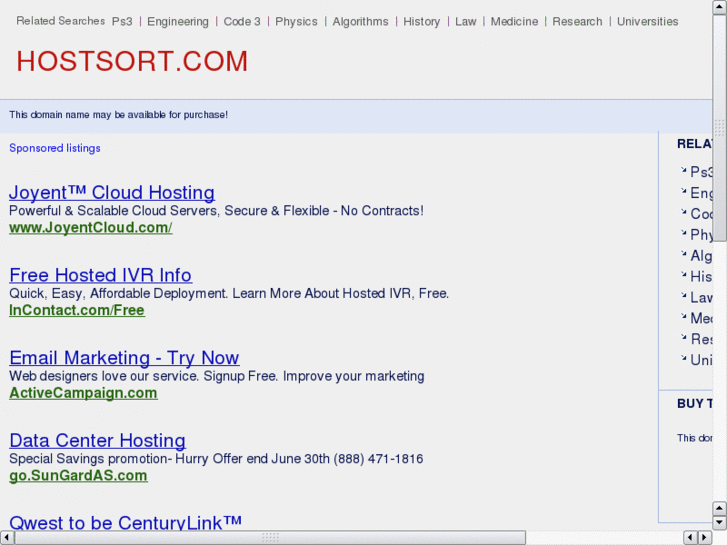Follow the go.SunGardAS.com URL

(x=78, y=475)
